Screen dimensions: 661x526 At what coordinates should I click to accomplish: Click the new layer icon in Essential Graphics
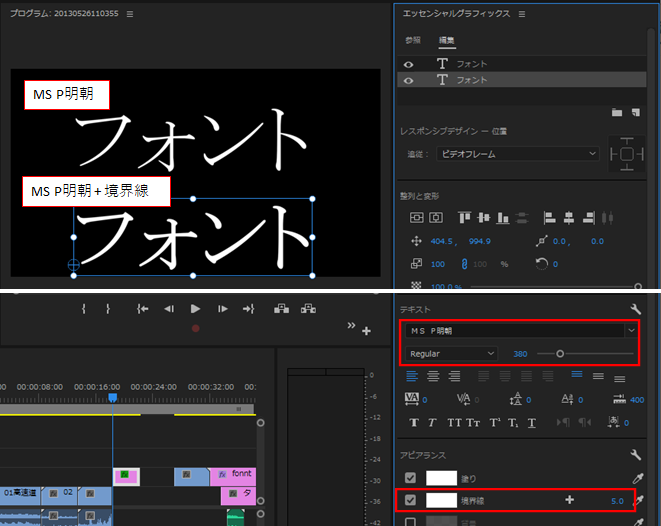click(636, 112)
